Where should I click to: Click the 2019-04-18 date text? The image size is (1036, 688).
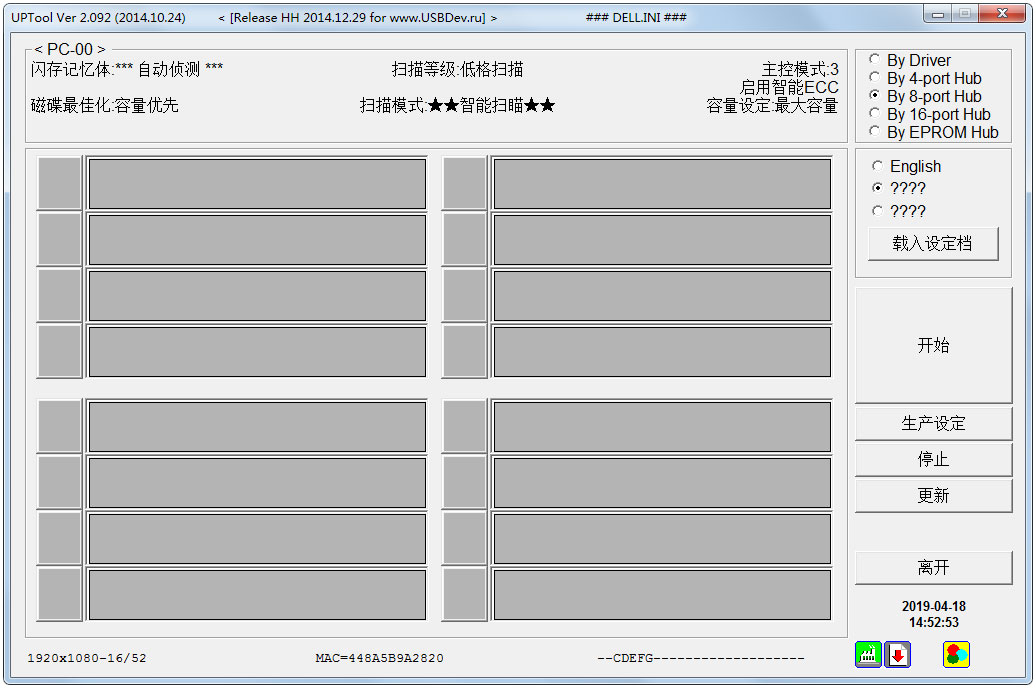[x=934, y=606]
